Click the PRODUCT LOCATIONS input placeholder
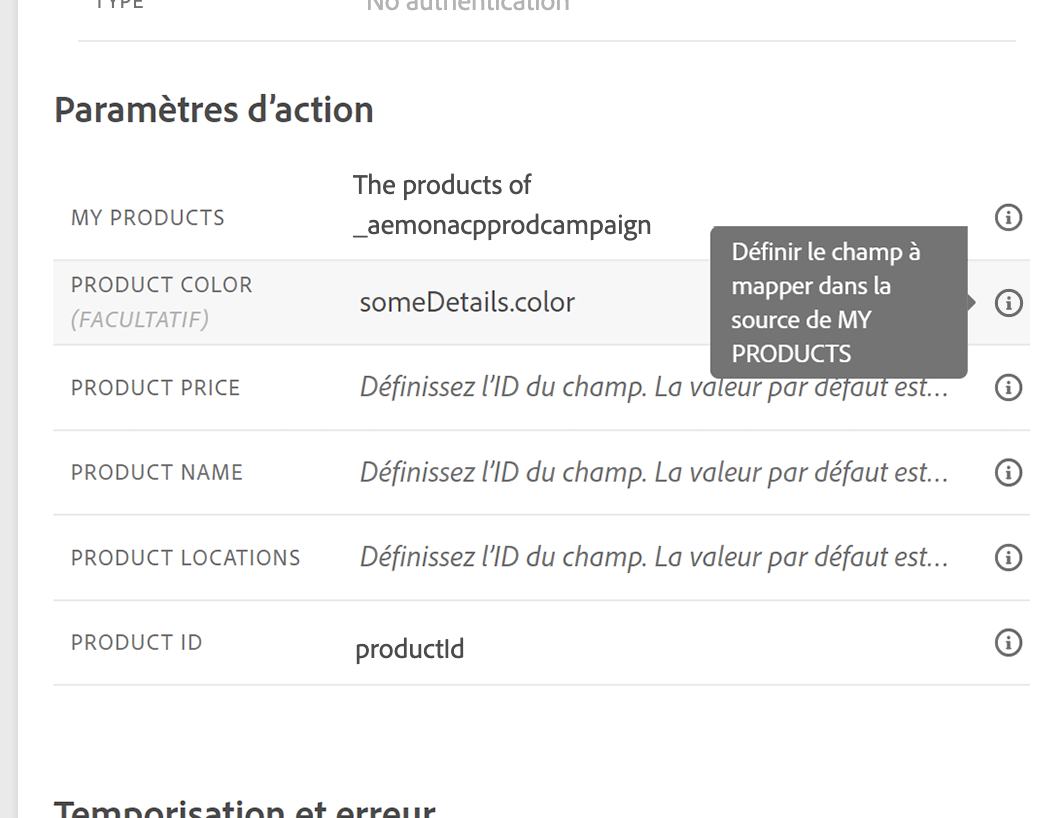 [653, 557]
